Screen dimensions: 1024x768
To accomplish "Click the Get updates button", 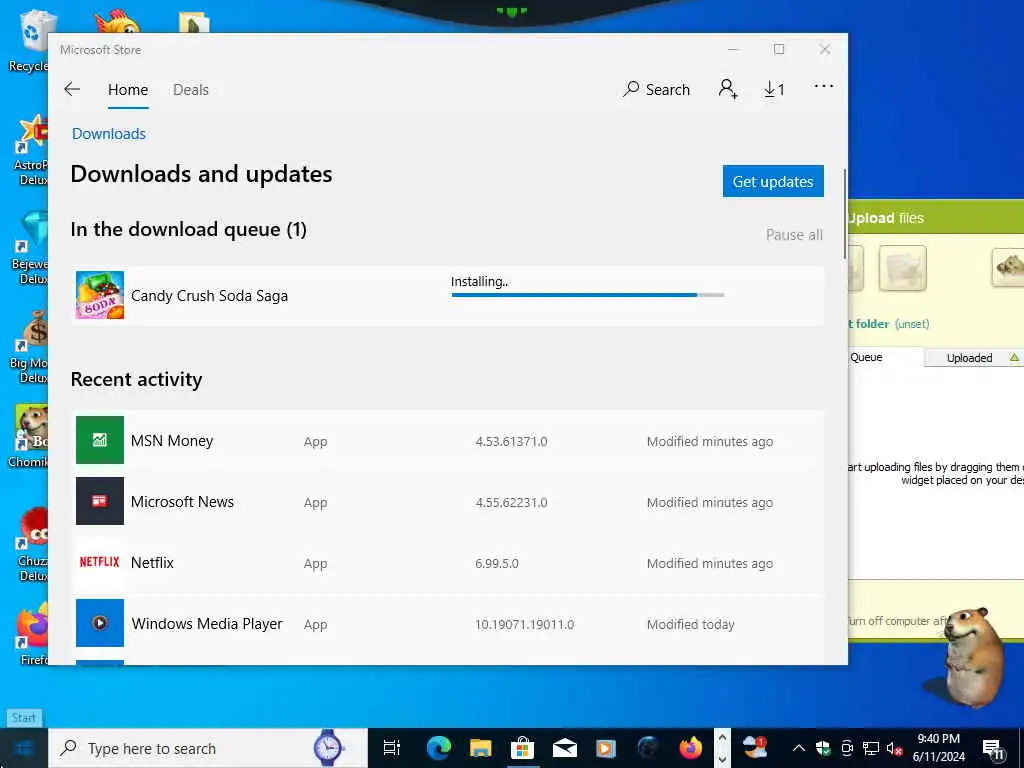I will coord(773,181).
